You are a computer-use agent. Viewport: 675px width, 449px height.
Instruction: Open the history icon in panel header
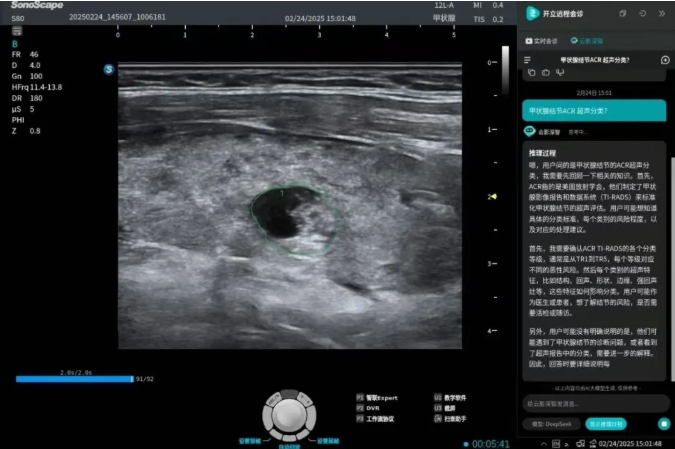(642, 14)
